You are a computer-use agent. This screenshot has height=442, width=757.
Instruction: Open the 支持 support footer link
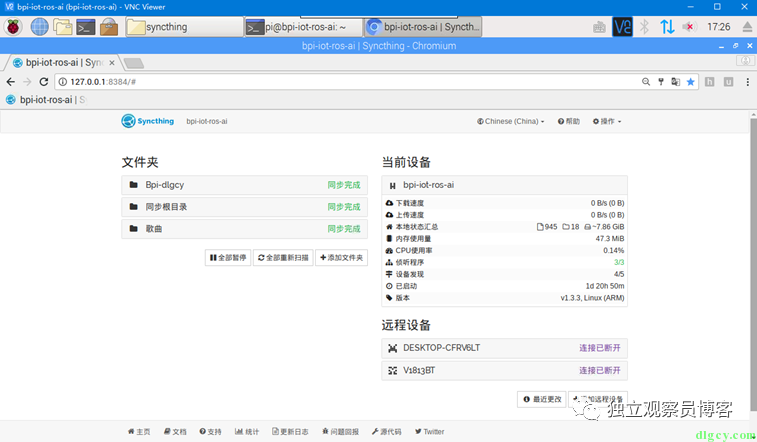pyautogui.click(x=210, y=431)
